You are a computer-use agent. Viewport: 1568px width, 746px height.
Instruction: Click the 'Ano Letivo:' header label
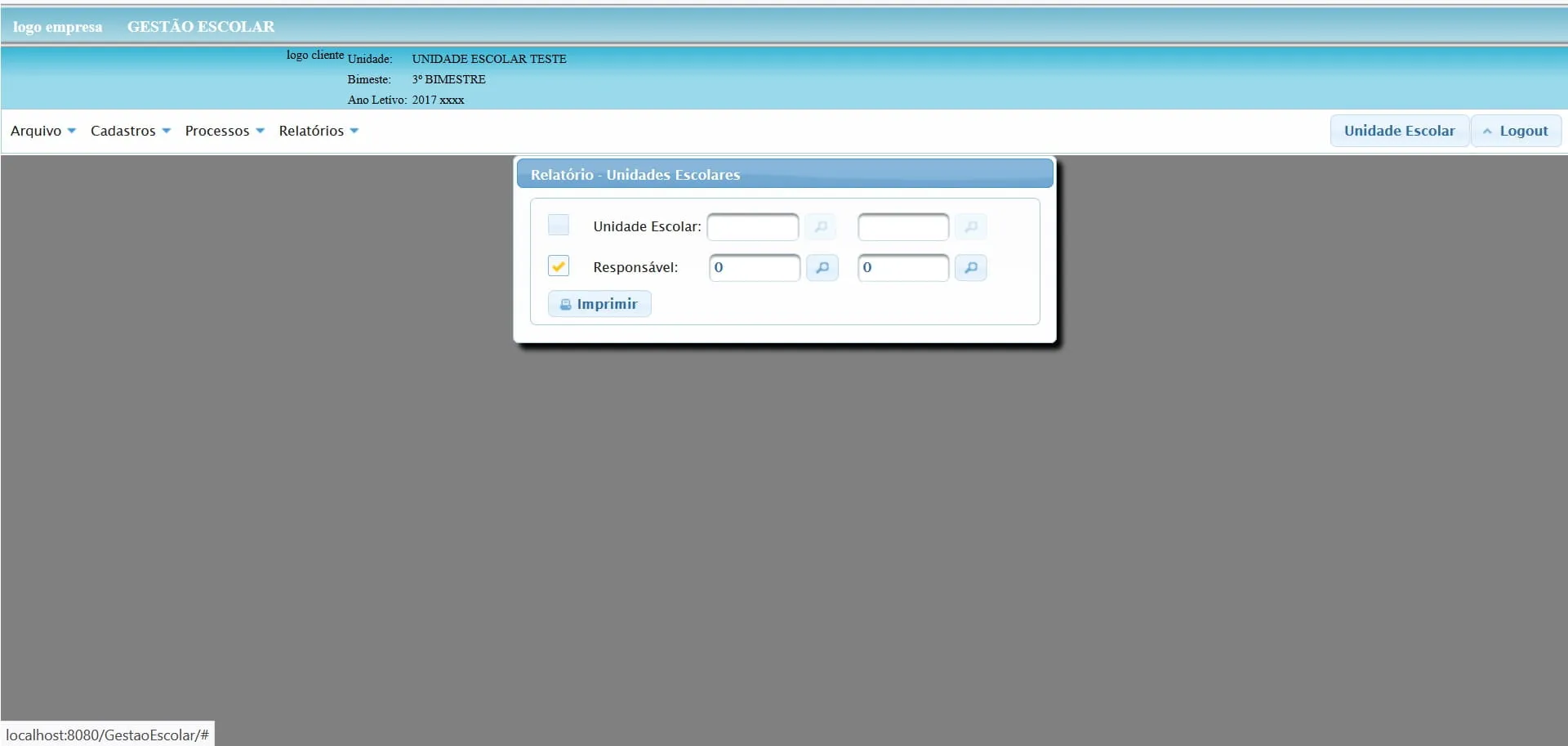coord(377,100)
